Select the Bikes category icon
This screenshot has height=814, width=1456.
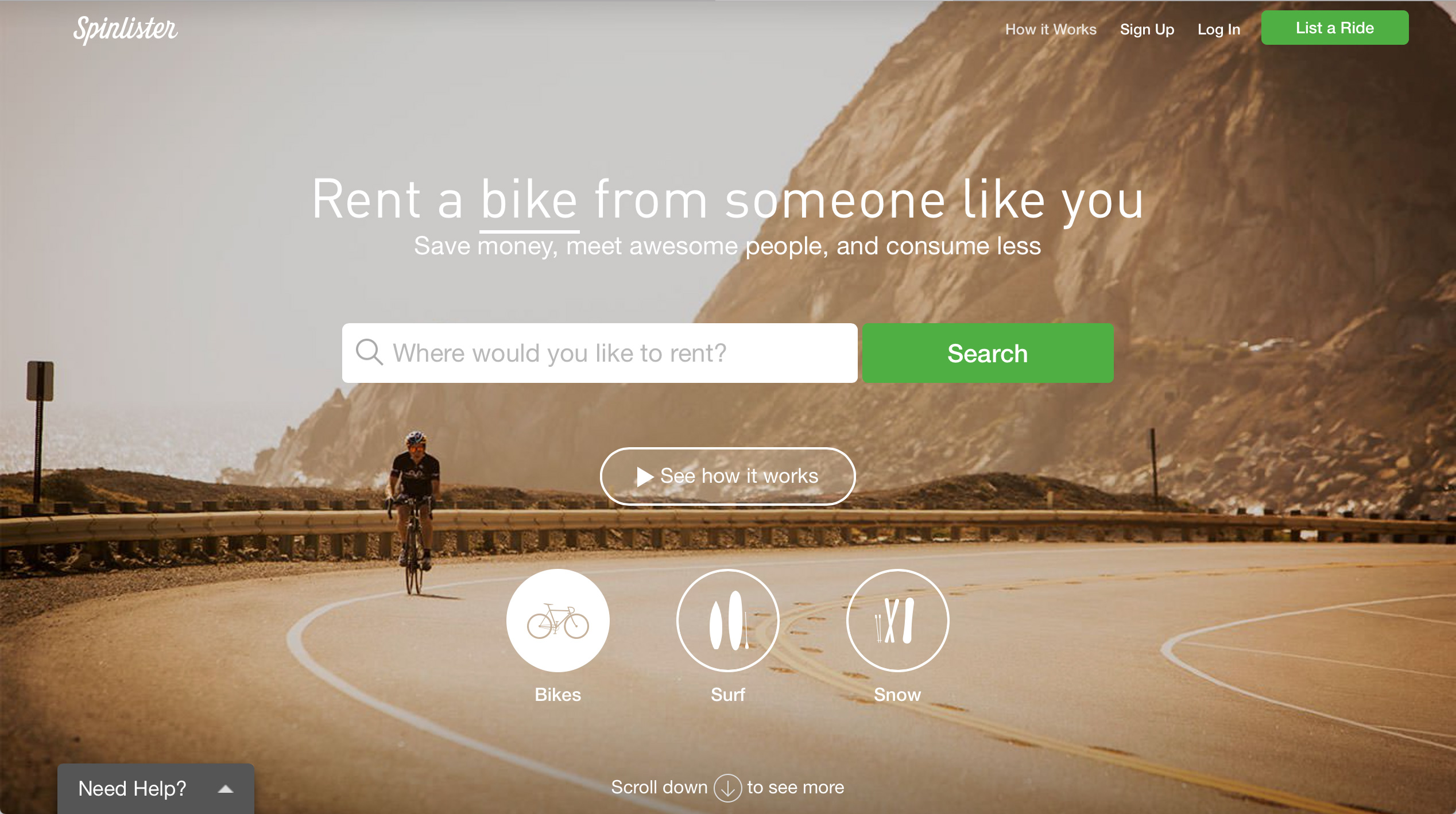557,620
